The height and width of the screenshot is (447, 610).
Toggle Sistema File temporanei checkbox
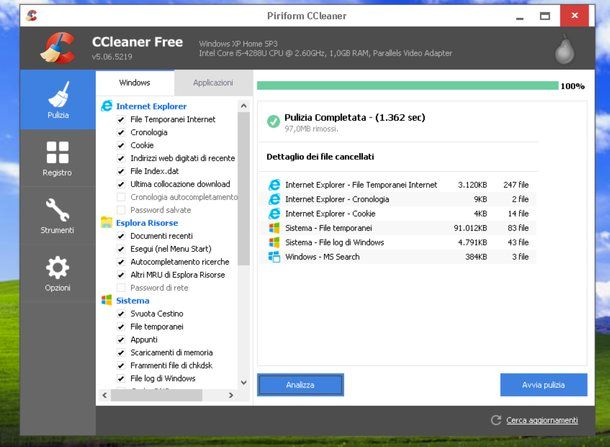[x=121, y=327]
